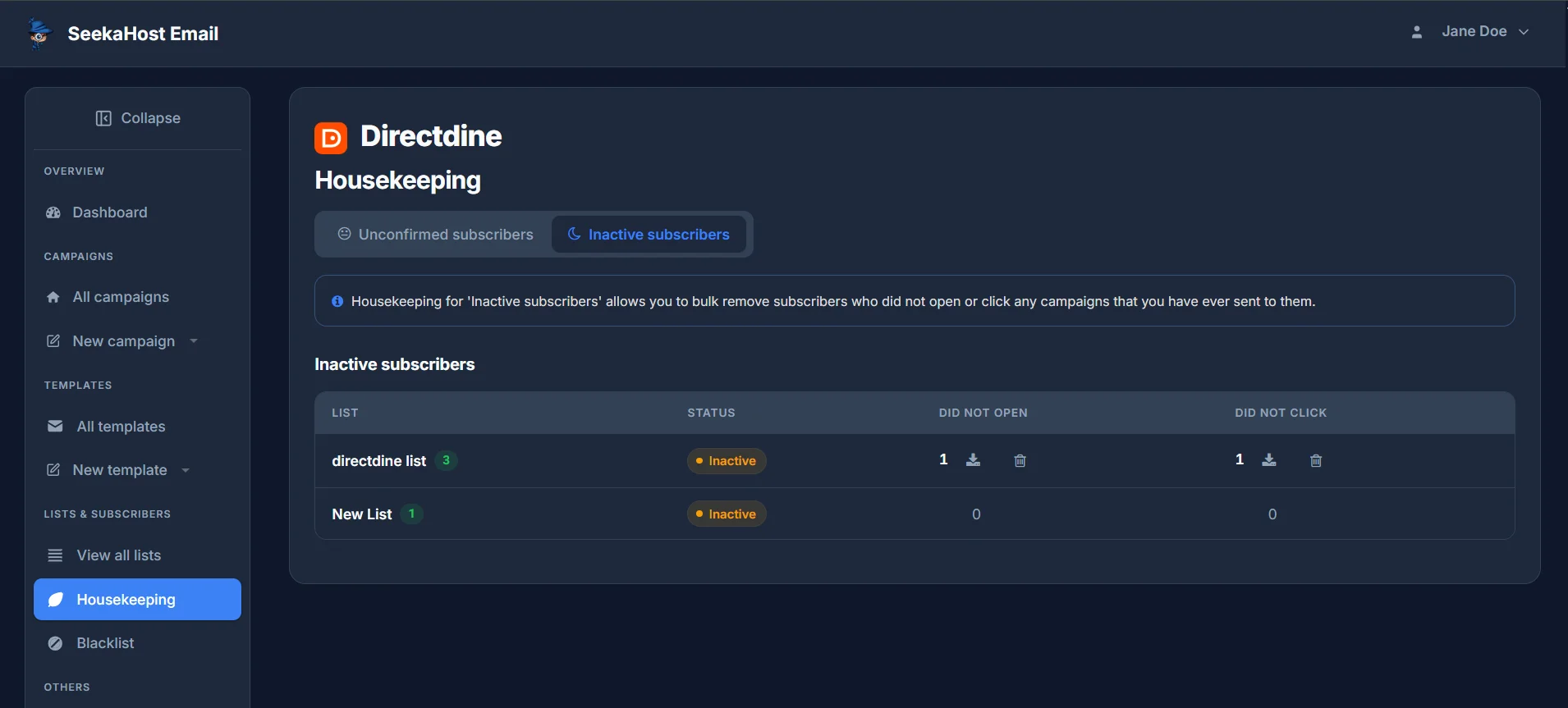Screen dimensions: 1568x708
Task: Click the subscriber count badge on directdine list
Action: [446, 460]
